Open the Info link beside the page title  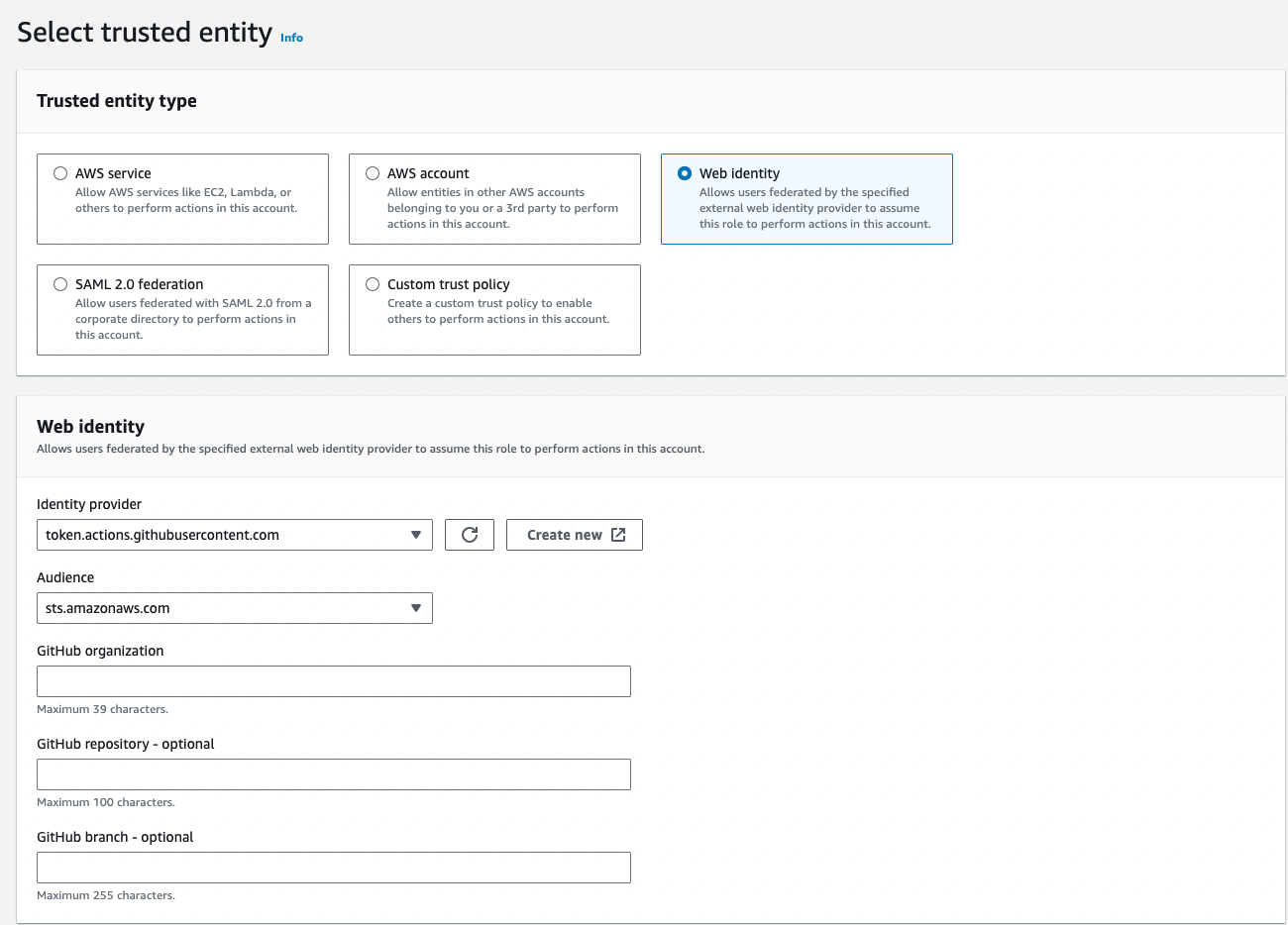(291, 38)
